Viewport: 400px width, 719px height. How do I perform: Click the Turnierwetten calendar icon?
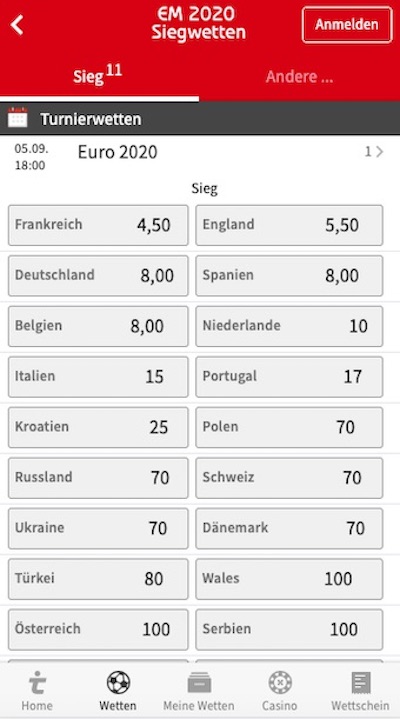click(x=17, y=118)
